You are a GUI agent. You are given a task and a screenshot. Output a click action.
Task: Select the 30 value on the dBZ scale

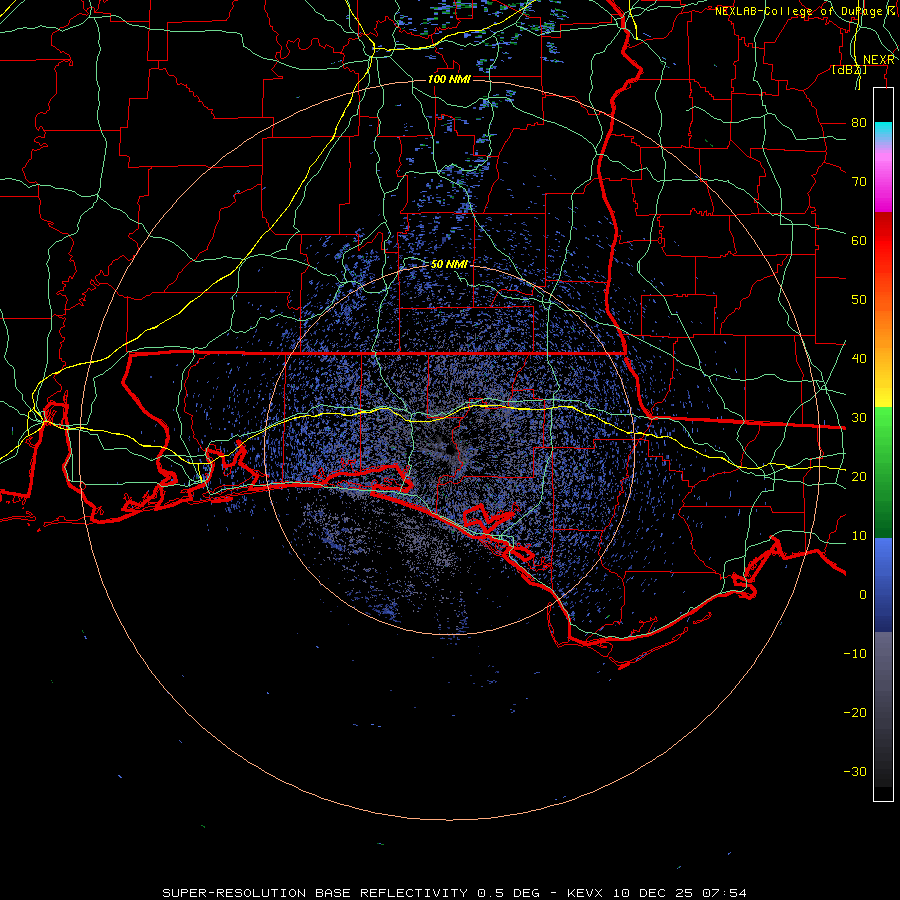pyautogui.click(x=859, y=418)
